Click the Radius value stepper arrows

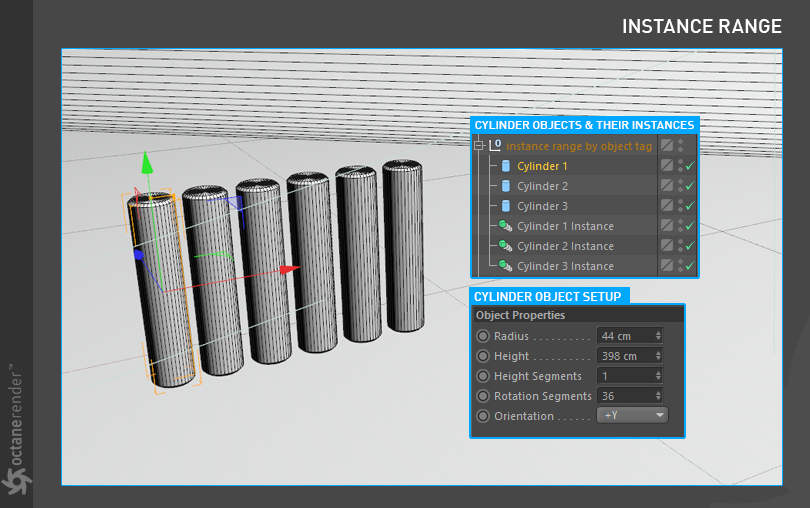pyautogui.click(x=658, y=336)
